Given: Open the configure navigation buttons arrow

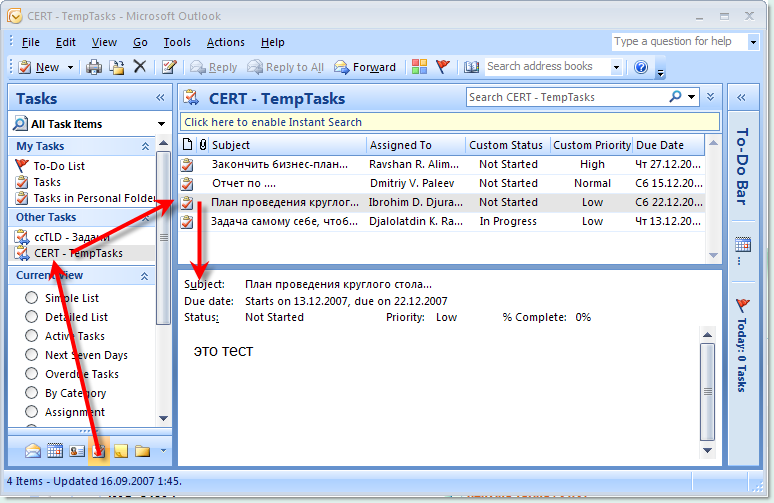Looking at the screenshot, I should pyautogui.click(x=163, y=450).
